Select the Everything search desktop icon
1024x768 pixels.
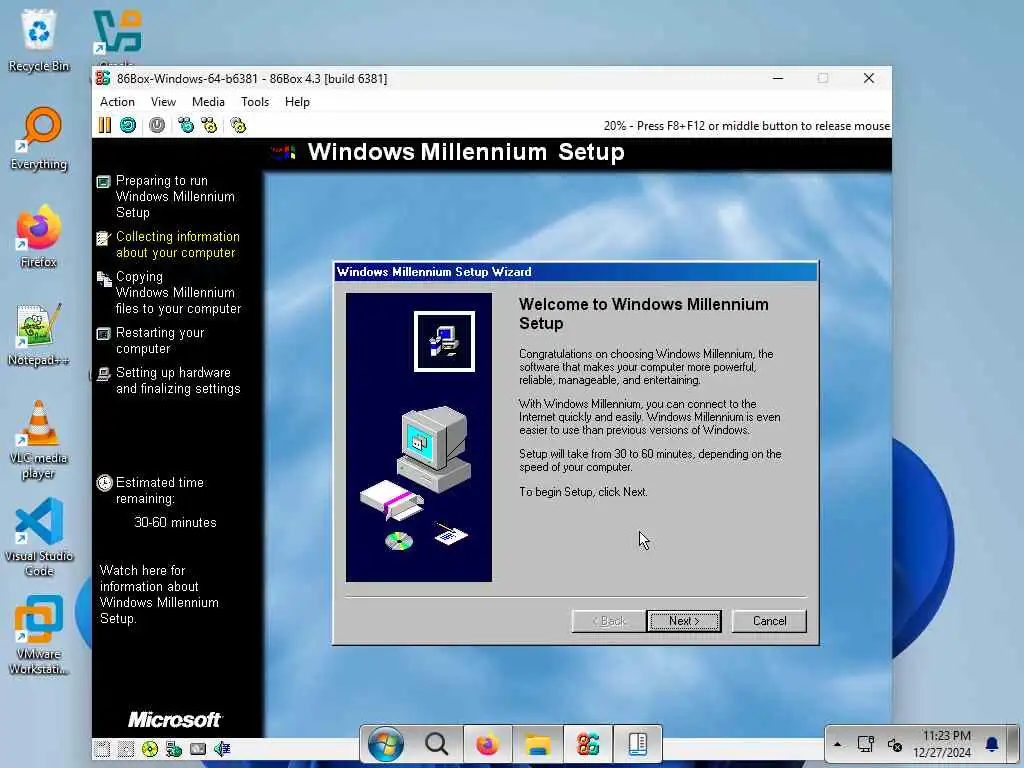point(39,138)
